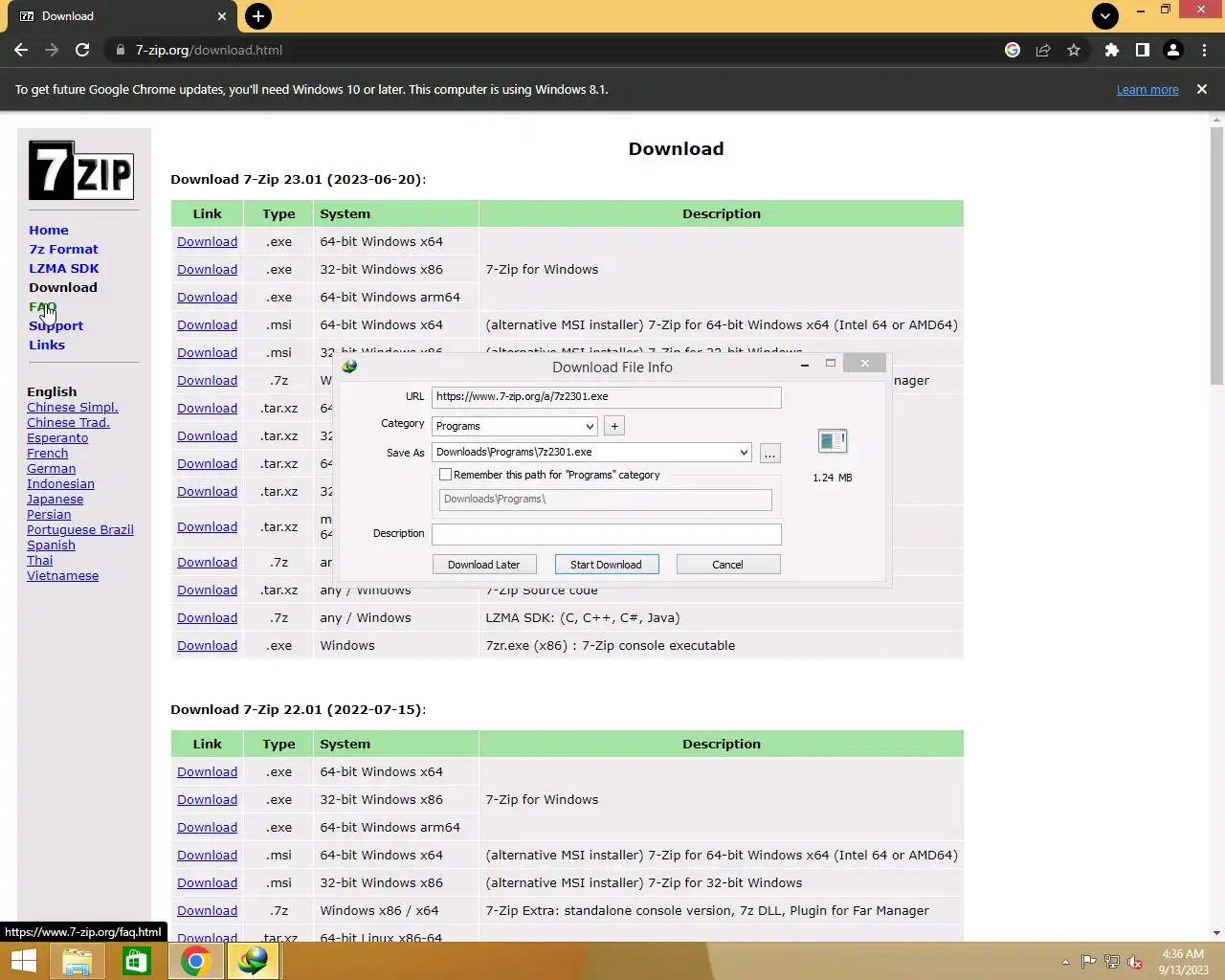Download the LZMA SDK .7z file

(x=207, y=617)
